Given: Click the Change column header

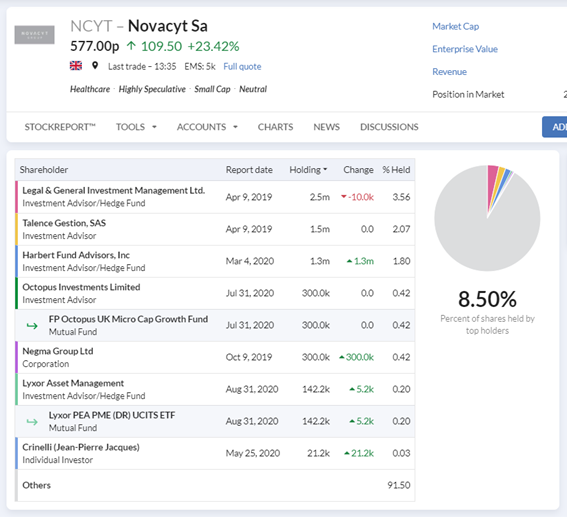Looking at the screenshot, I should click(358, 170).
